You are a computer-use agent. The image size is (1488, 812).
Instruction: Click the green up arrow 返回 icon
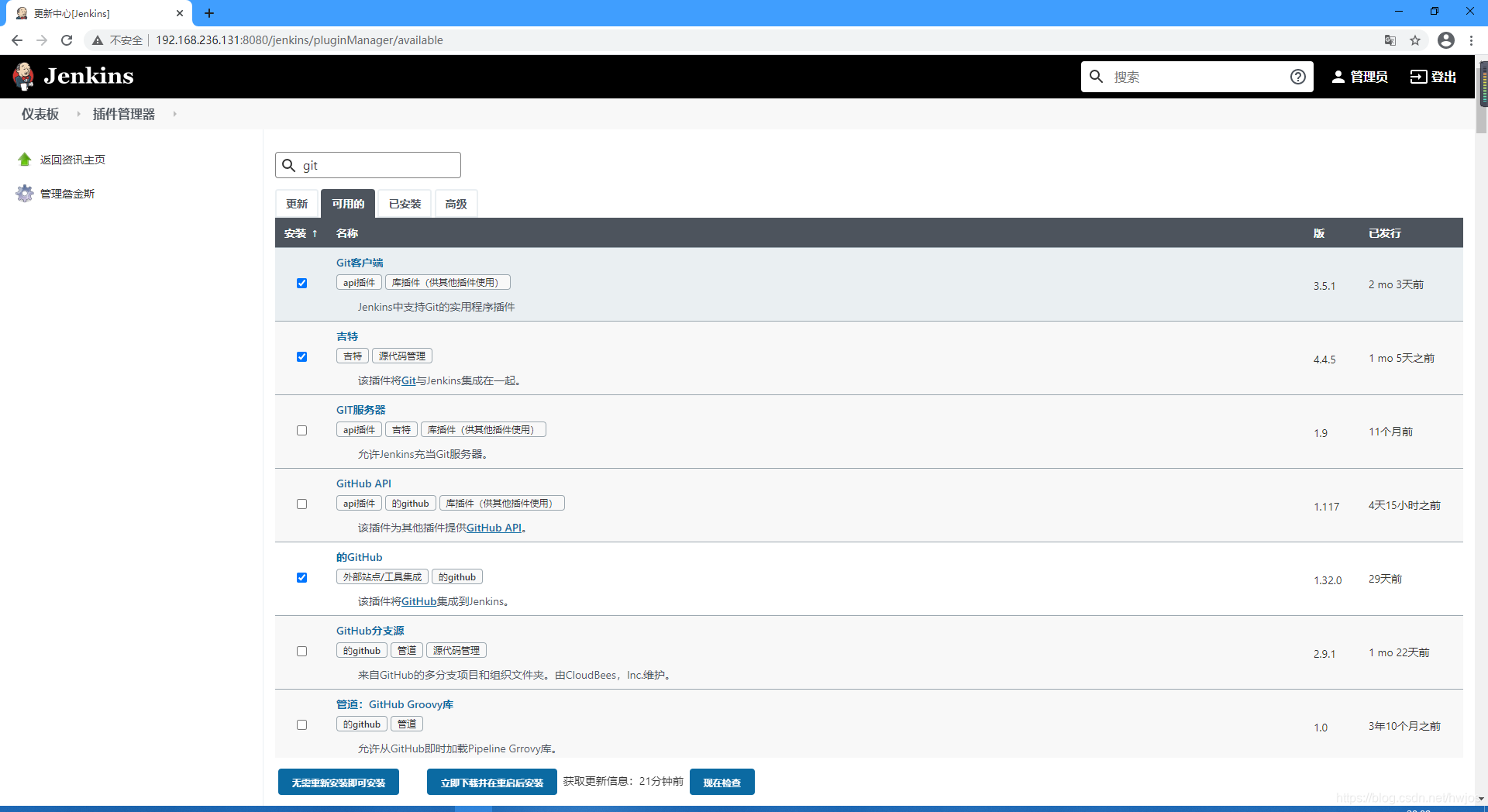pyautogui.click(x=25, y=160)
